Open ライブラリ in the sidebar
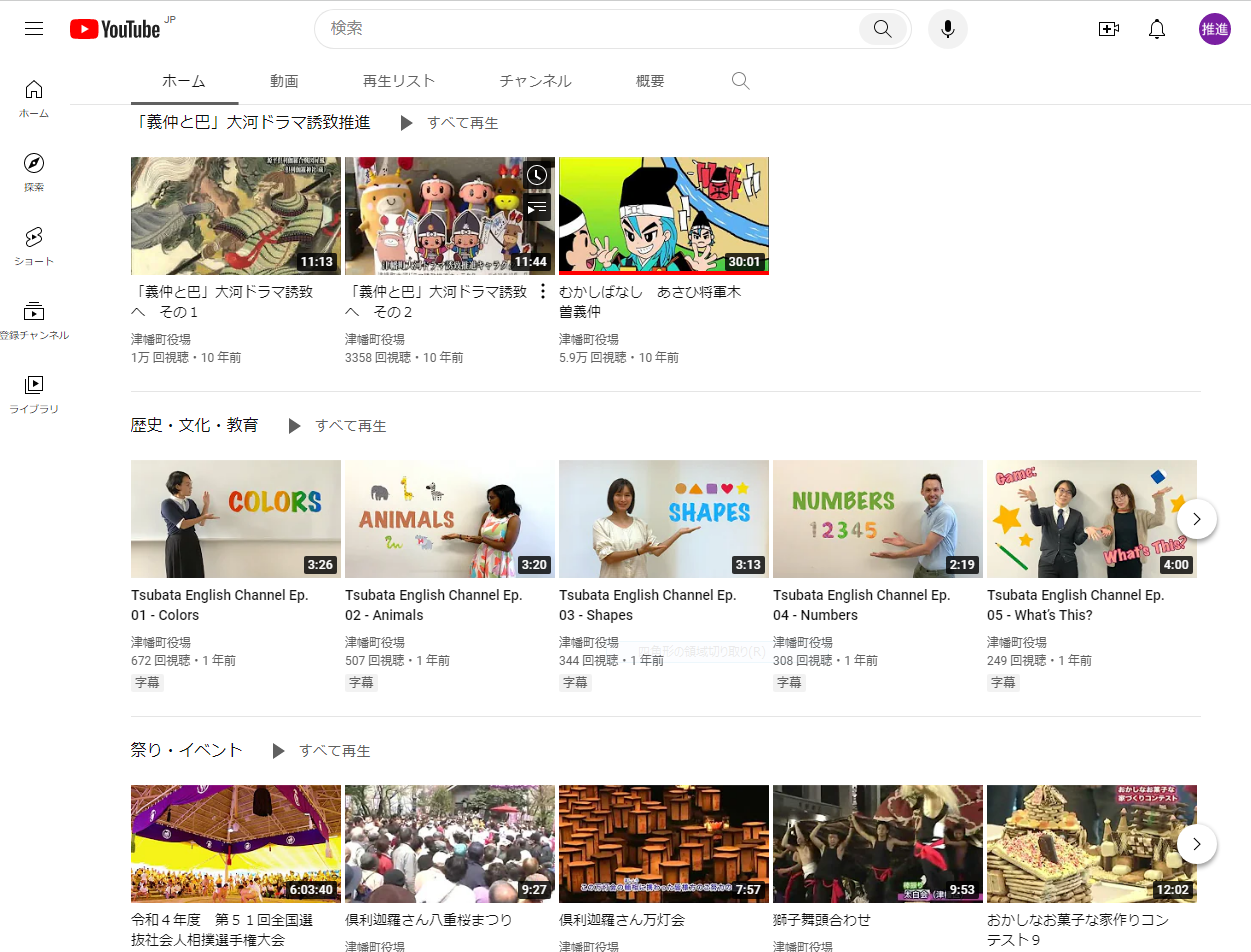 point(34,394)
